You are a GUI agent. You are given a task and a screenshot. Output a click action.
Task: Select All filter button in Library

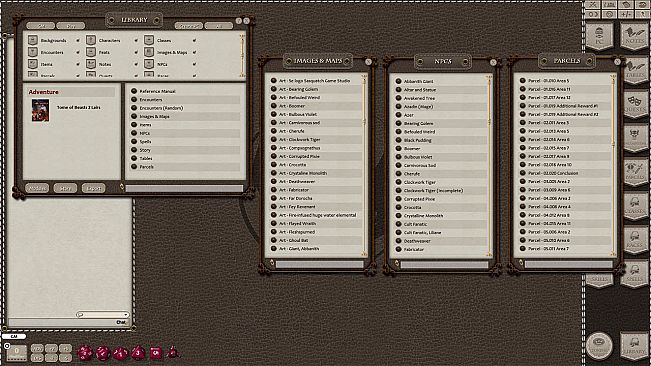(219, 26)
